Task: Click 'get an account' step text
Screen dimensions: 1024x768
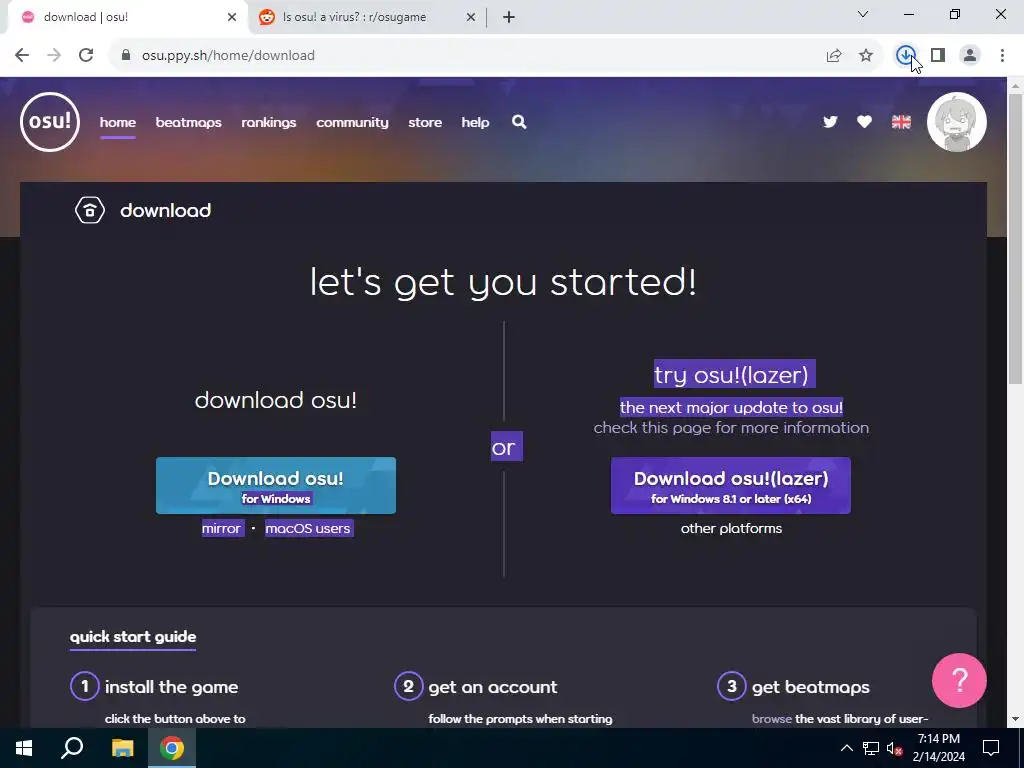Action: pyautogui.click(x=493, y=687)
